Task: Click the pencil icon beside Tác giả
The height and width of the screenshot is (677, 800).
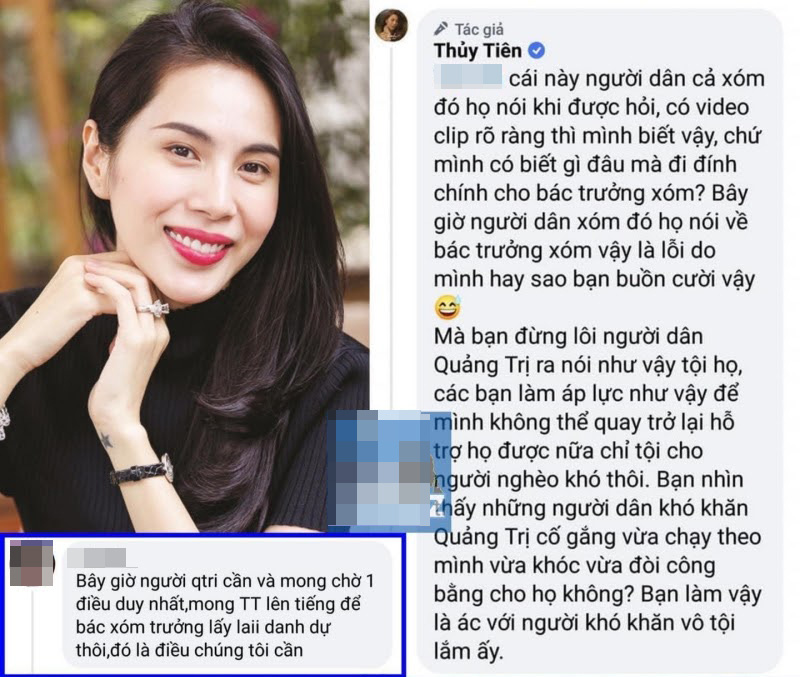Action: click(441, 29)
